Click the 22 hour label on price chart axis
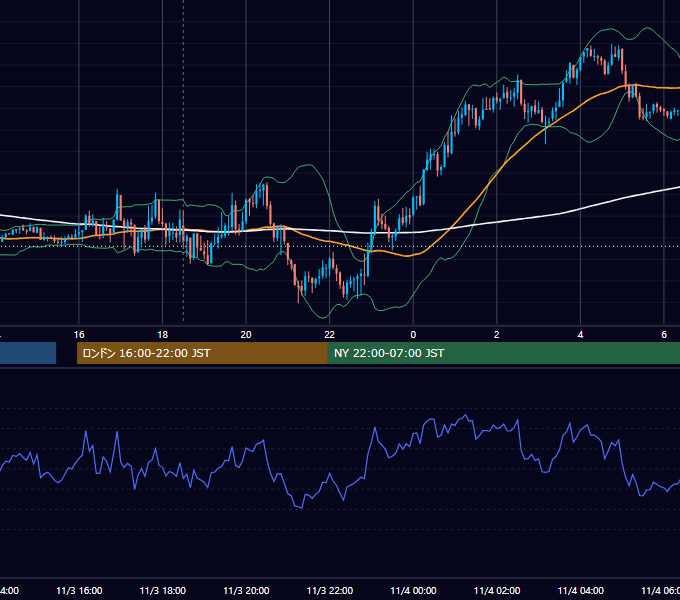Viewport: 680px width, 600px height. (x=330, y=335)
